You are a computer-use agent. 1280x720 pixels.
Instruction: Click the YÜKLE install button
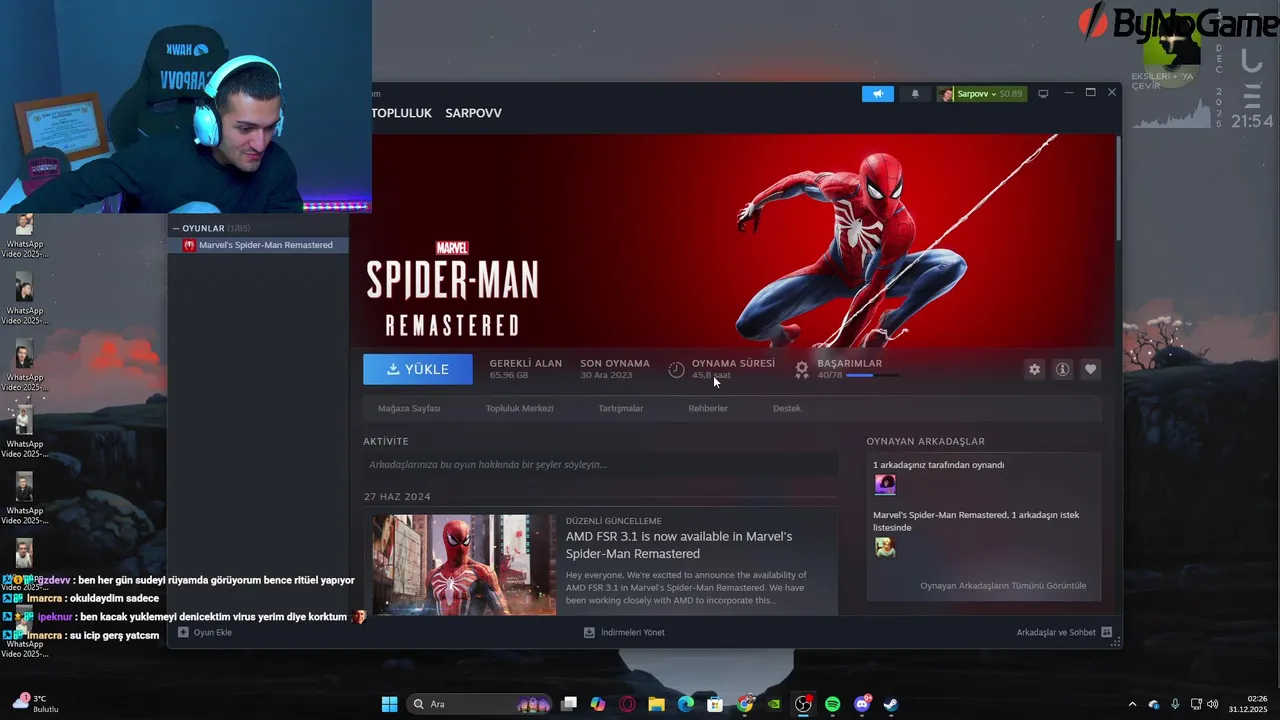coord(418,369)
